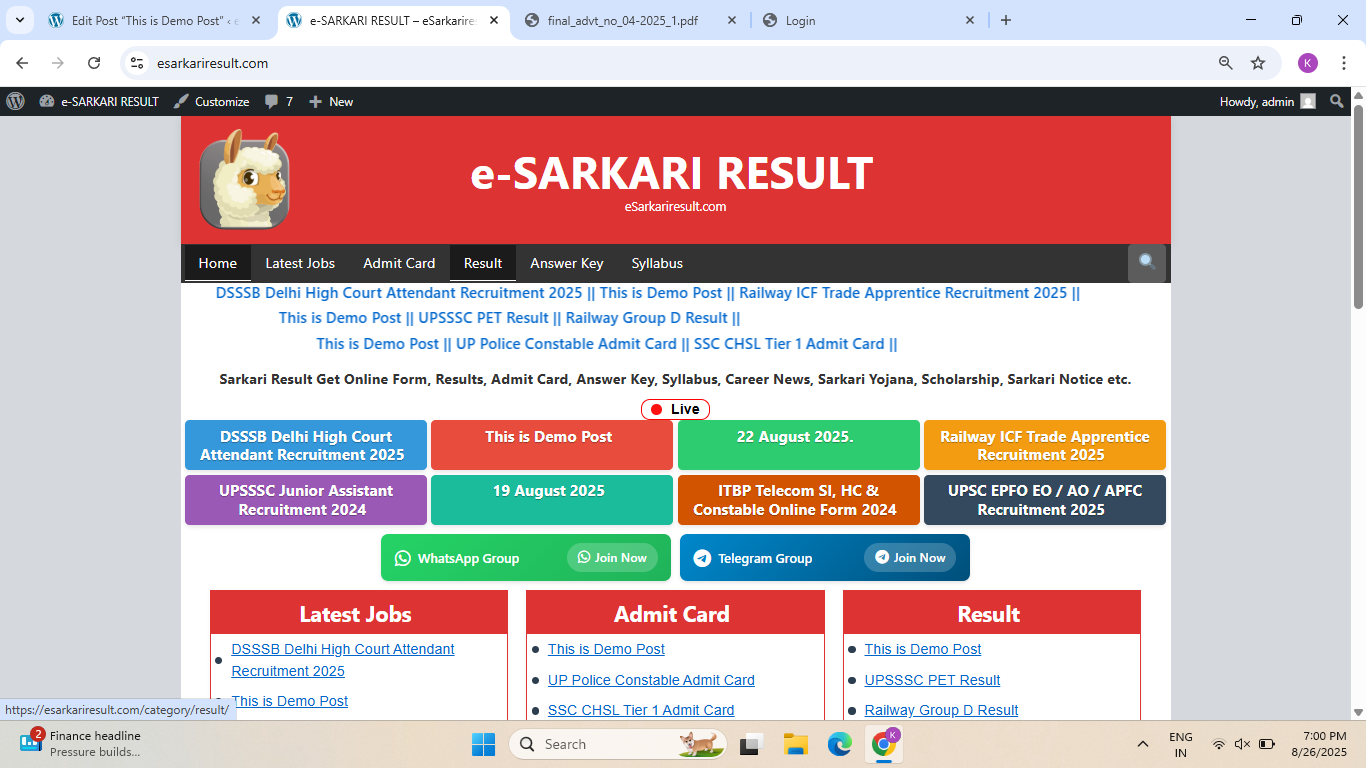The width and height of the screenshot is (1366, 768).
Task: Click the e-SARKARI RESULT site title
Action: click(x=672, y=173)
